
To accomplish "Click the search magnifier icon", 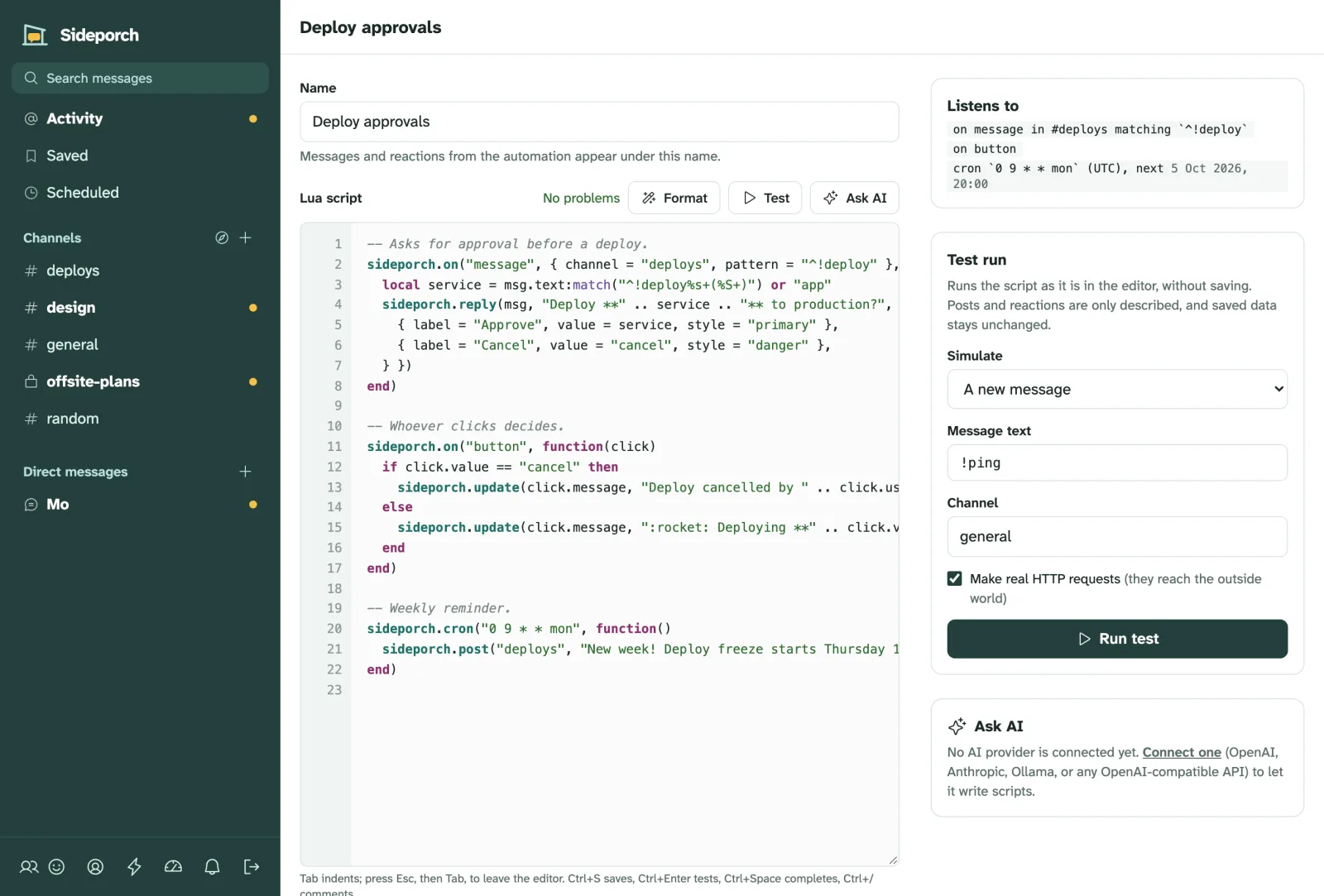I will pos(31,78).
